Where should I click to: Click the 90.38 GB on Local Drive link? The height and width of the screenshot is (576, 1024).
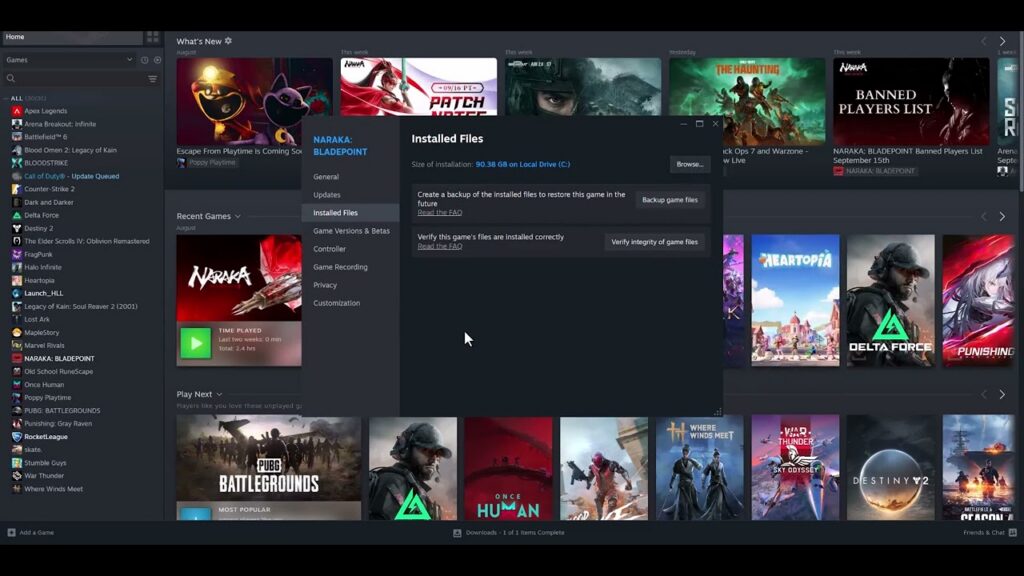[522, 165]
